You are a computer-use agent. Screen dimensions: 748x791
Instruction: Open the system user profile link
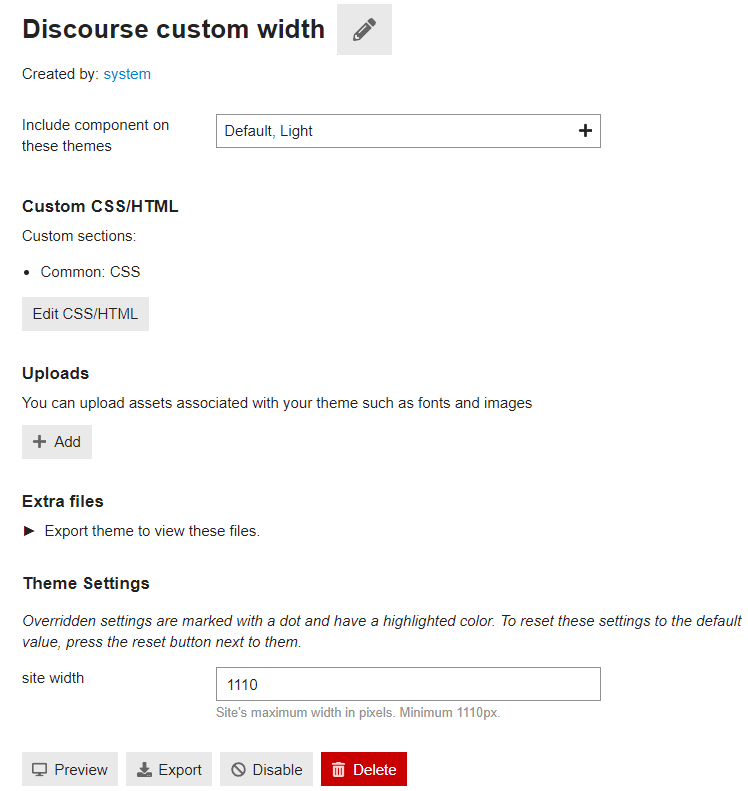coord(127,74)
